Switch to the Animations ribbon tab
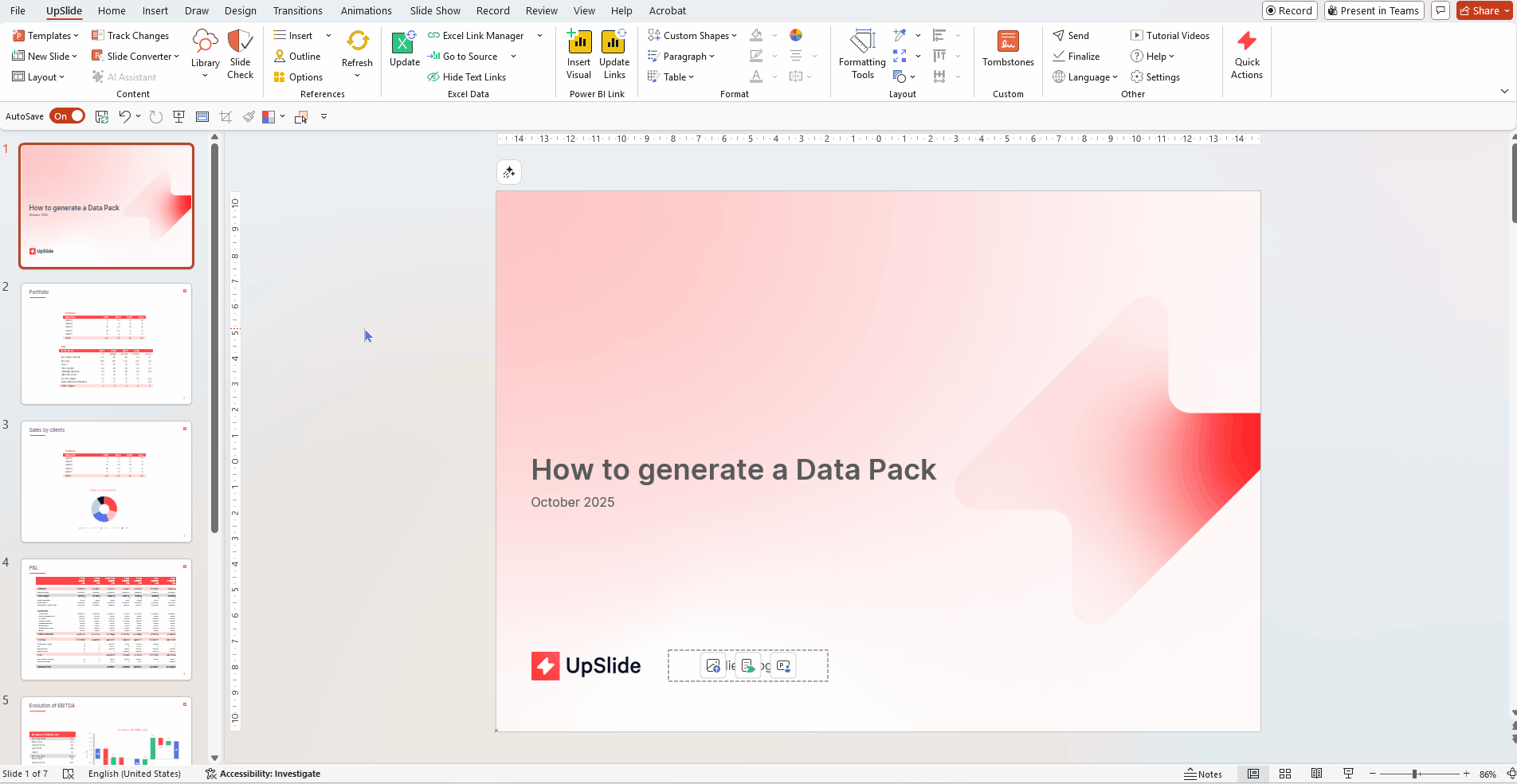The width and height of the screenshot is (1517, 784). tap(366, 10)
